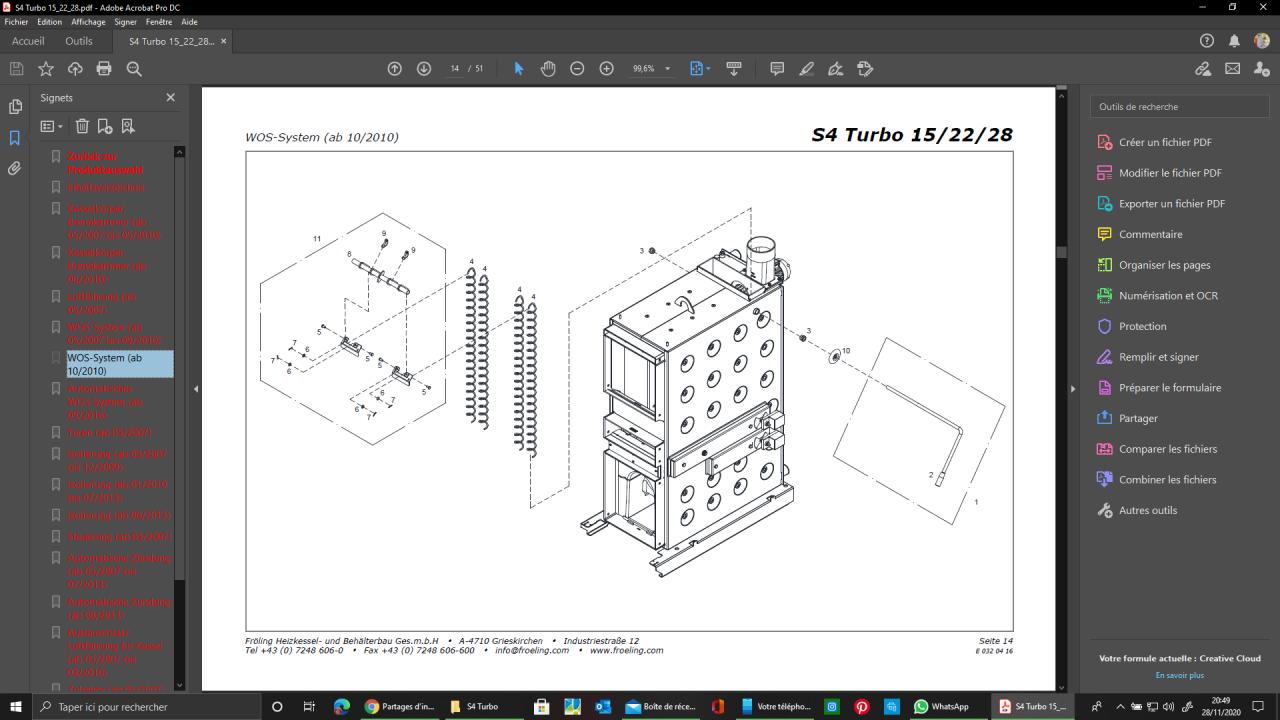Add a new bookmark in Signets panel
Viewport: 1280px width, 720px height.
tap(105, 126)
